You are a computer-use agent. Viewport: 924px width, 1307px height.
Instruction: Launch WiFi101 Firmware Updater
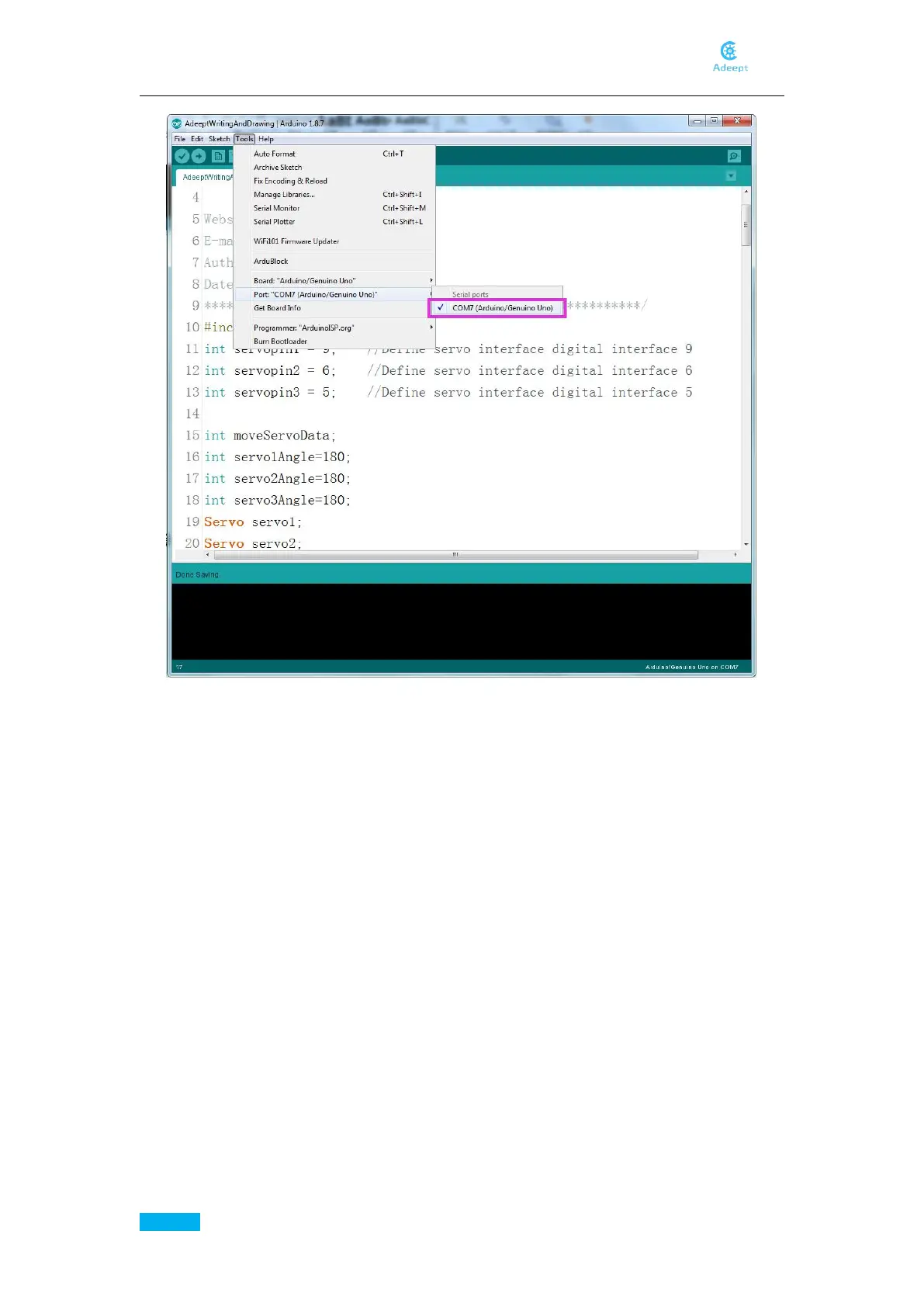click(x=334, y=241)
